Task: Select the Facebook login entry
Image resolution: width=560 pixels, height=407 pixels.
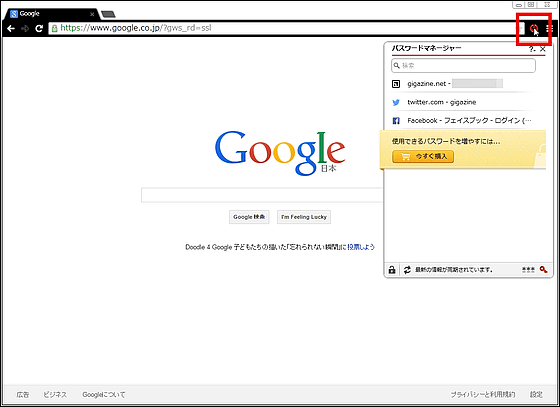Action: coord(463,121)
